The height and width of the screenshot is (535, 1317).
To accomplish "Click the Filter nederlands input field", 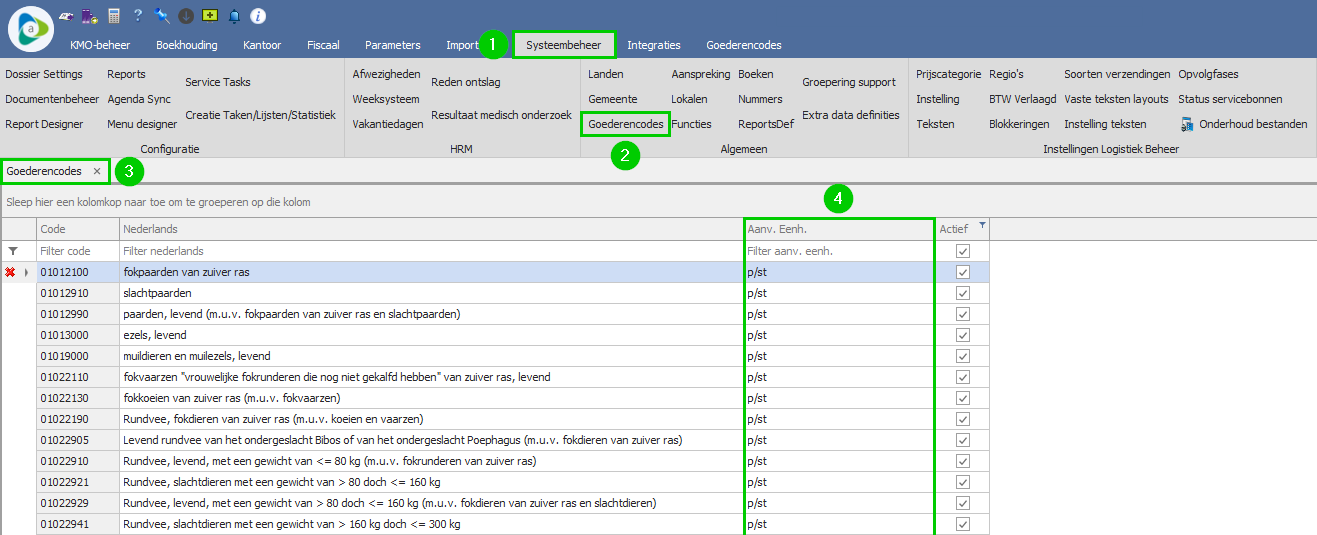I will [x=430, y=251].
